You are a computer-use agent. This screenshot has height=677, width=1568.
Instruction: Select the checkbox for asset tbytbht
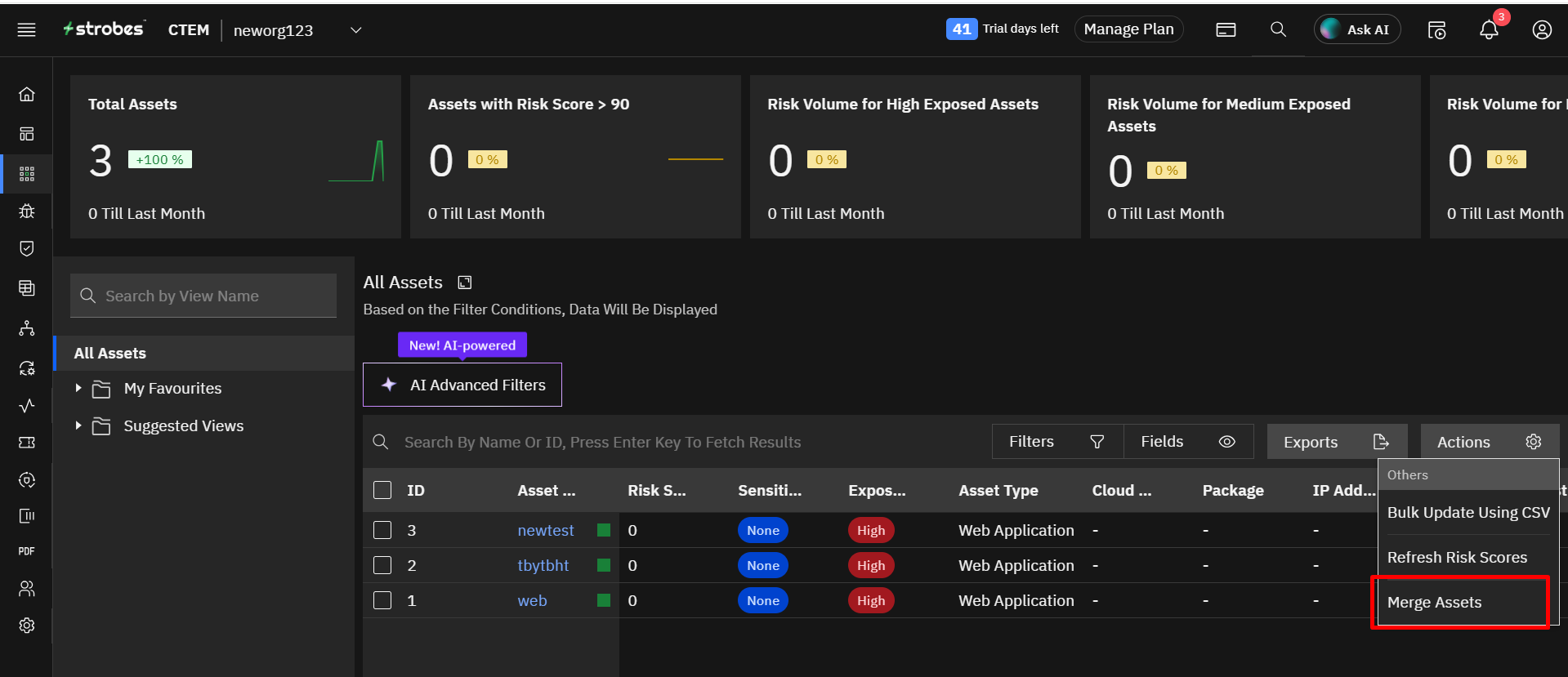(x=382, y=565)
